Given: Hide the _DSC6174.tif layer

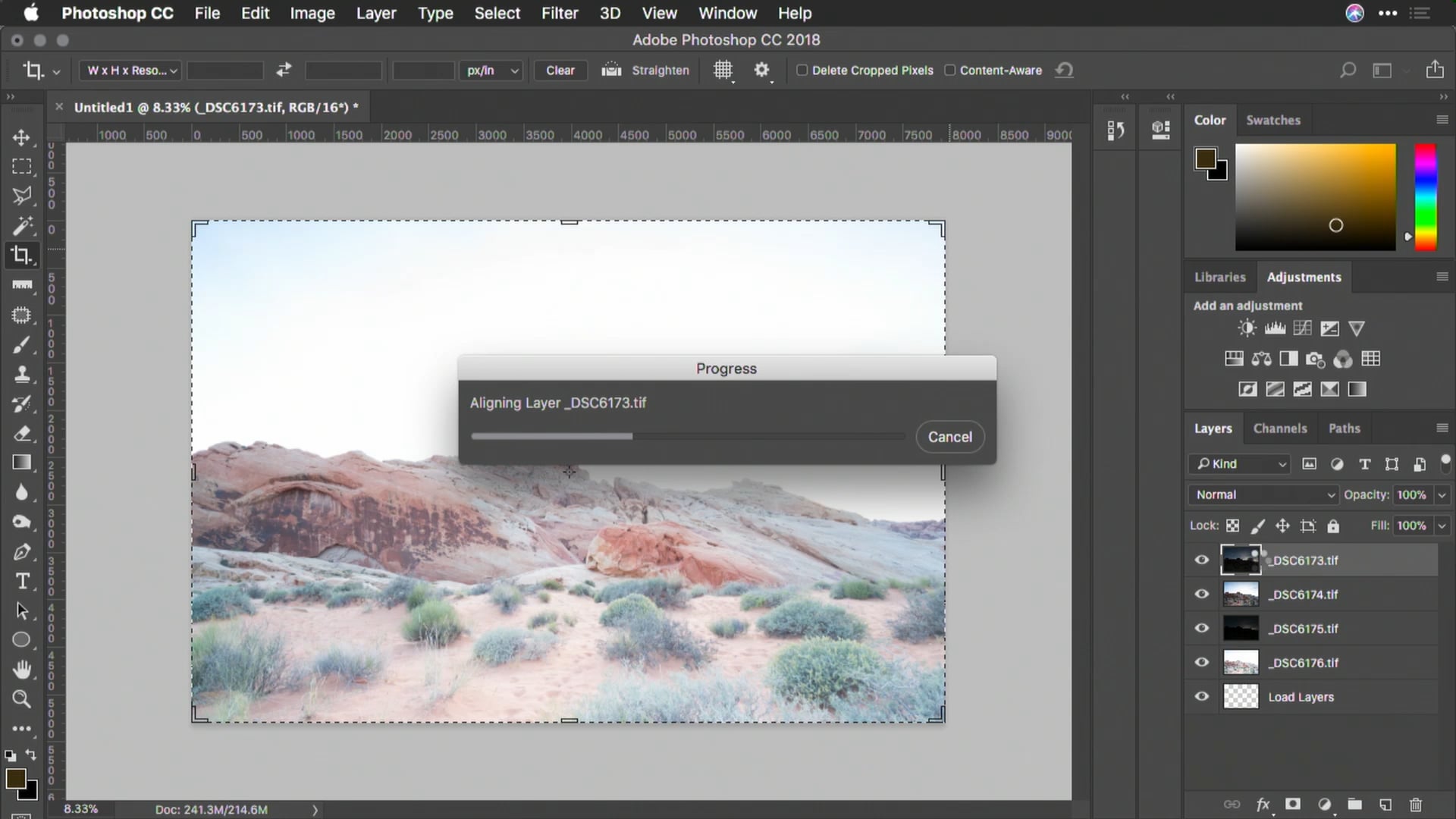Looking at the screenshot, I should coord(1201,595).
